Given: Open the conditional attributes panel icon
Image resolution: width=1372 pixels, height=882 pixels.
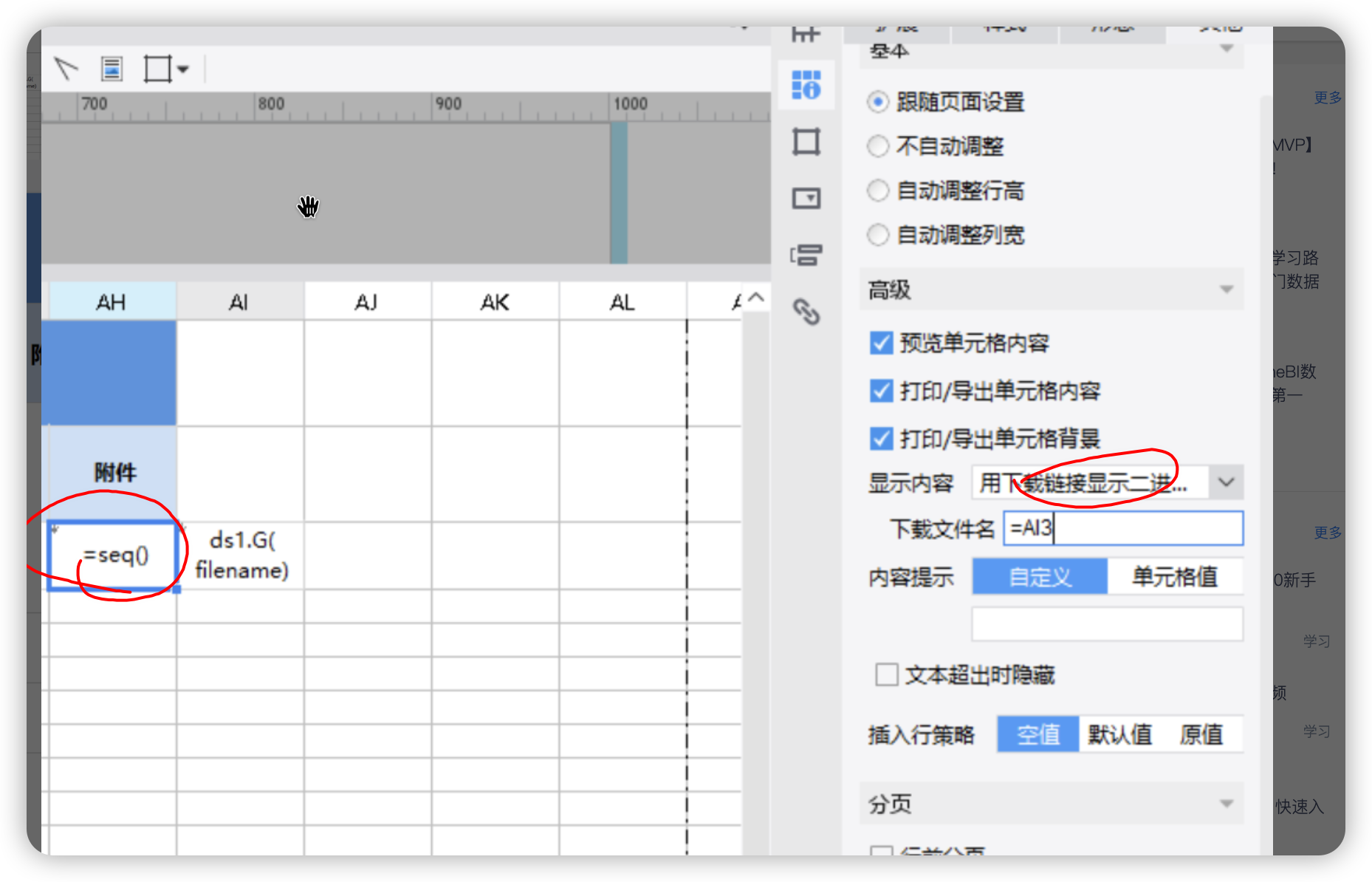Looking at the screenshot, I should point(806,255).
